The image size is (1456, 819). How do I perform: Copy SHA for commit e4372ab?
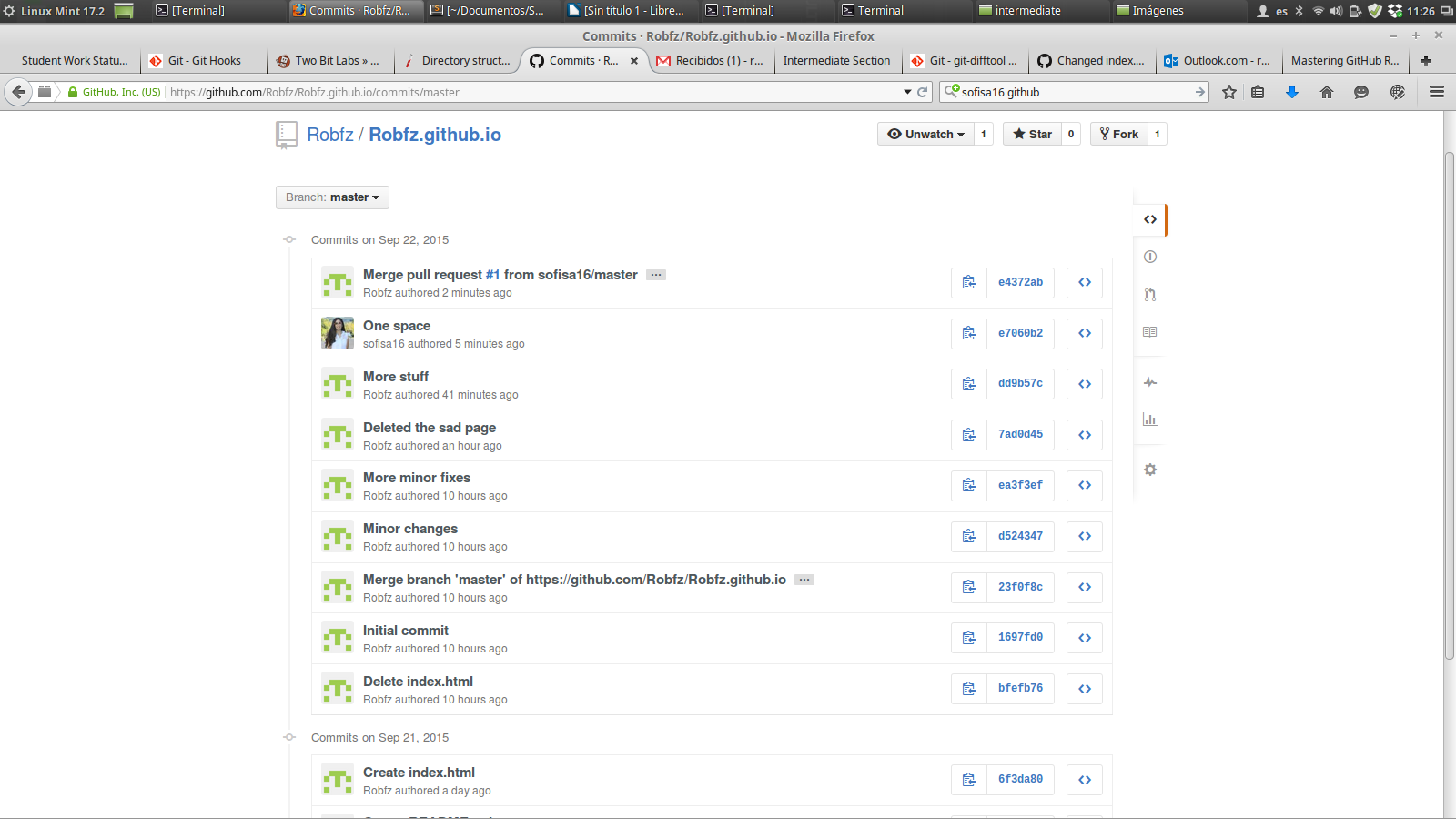[x=969, y=282]
